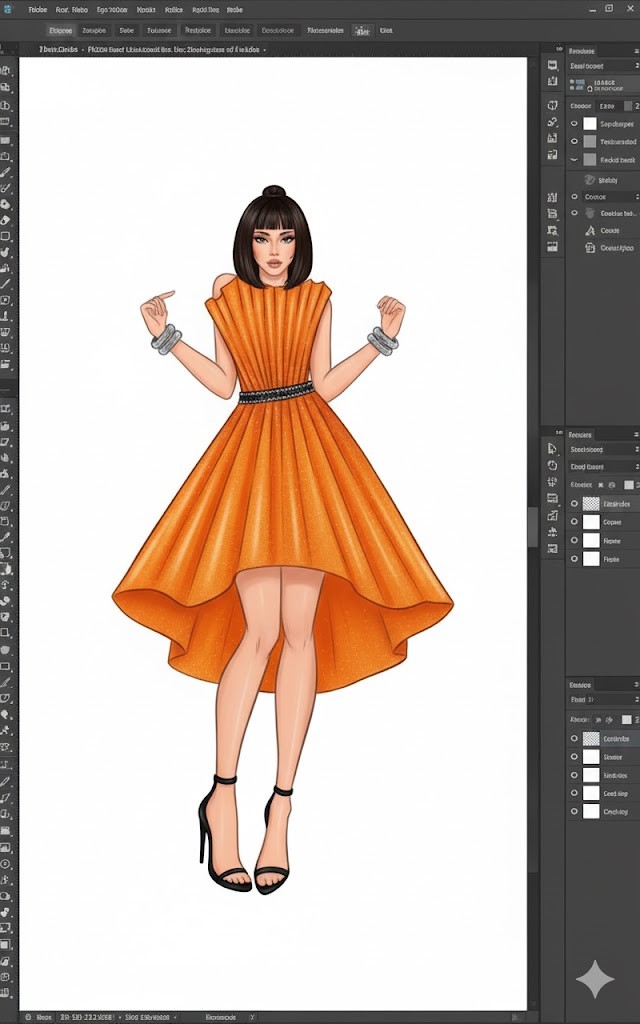Image resolution: width=640 pixels, height=1024 pixels.
Task: Open the clock-shaped history icon in right strip
Action: coord(552,466)
